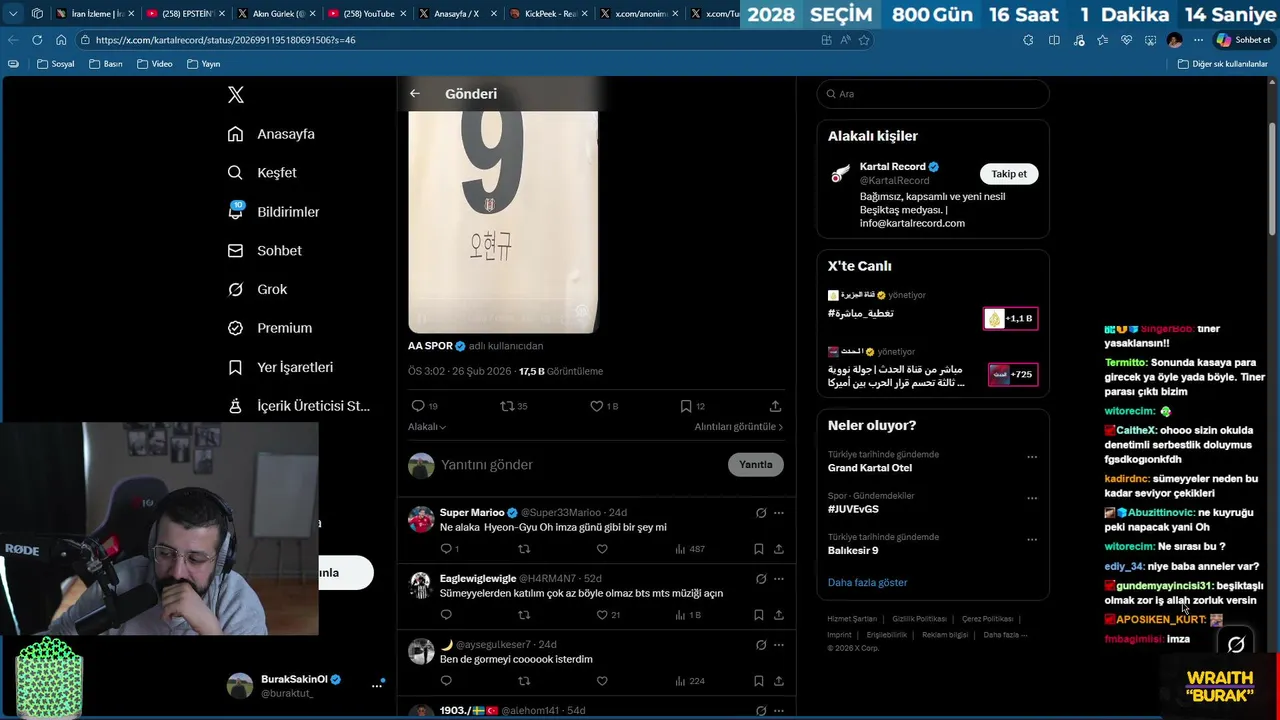Open Hizmet Şartları footer link
Screen dimensions: 1280x720
click(852, 619)
